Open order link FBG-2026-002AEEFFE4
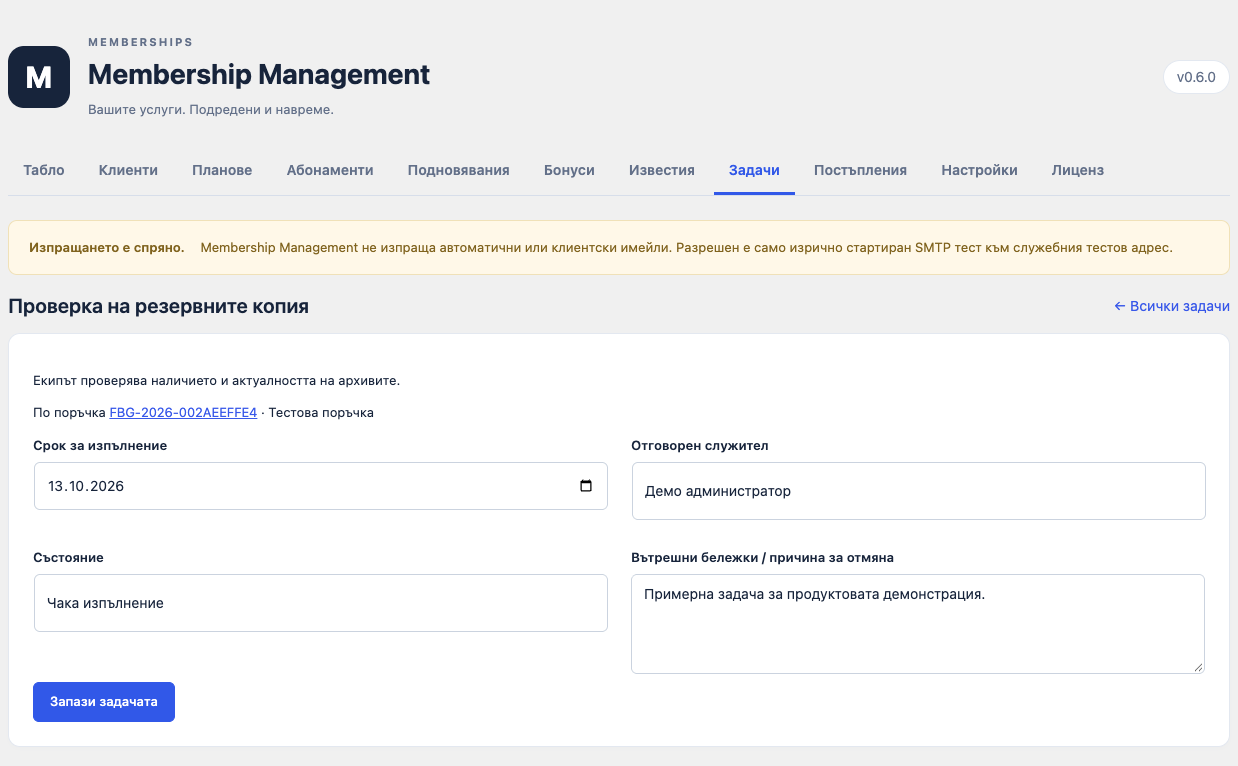The image size is (1238, 766). [183, 412]
